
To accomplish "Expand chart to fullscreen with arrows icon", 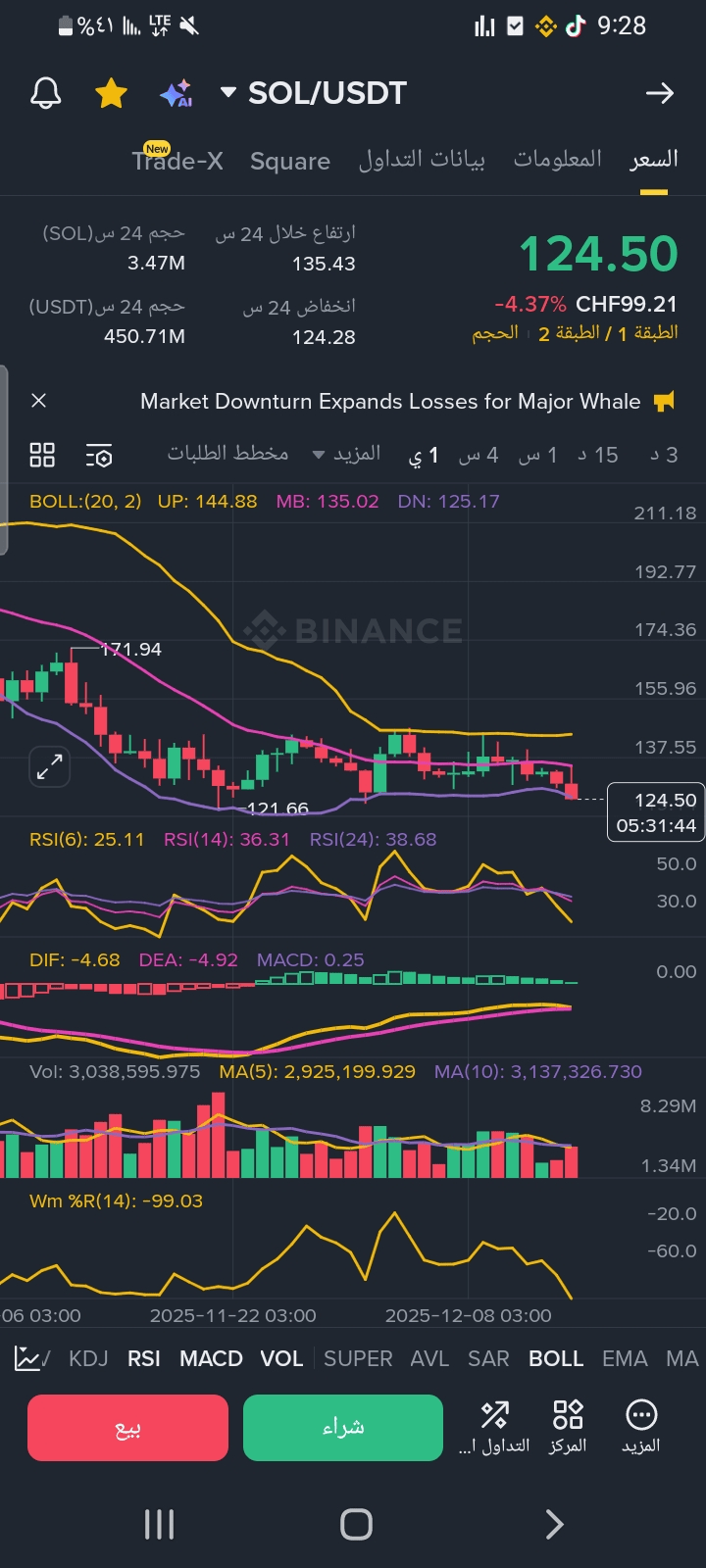I will click(49, 766).
